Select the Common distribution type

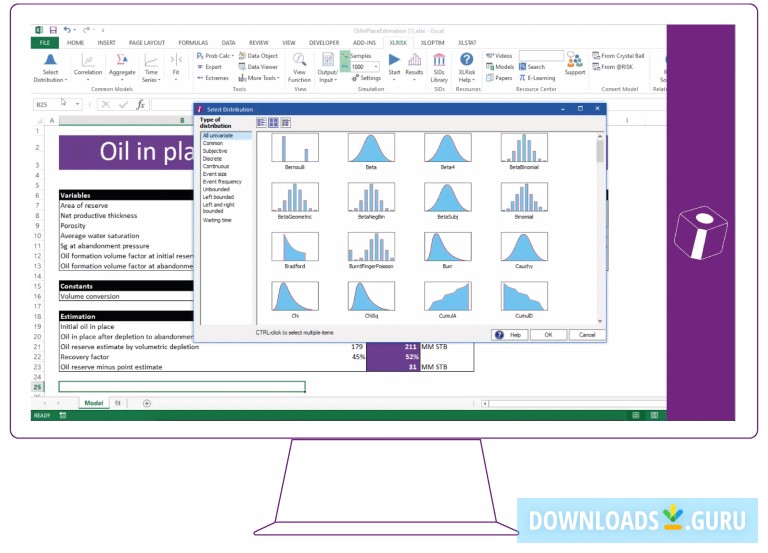click(x=213, y=143)
